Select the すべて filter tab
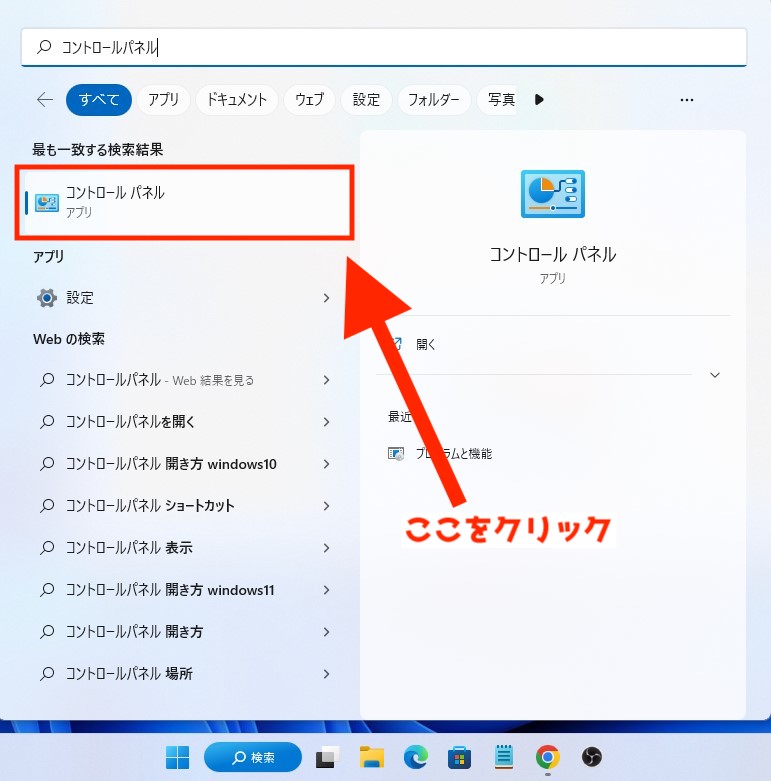This screenshot has width=771, height=781. pos(99,100)
